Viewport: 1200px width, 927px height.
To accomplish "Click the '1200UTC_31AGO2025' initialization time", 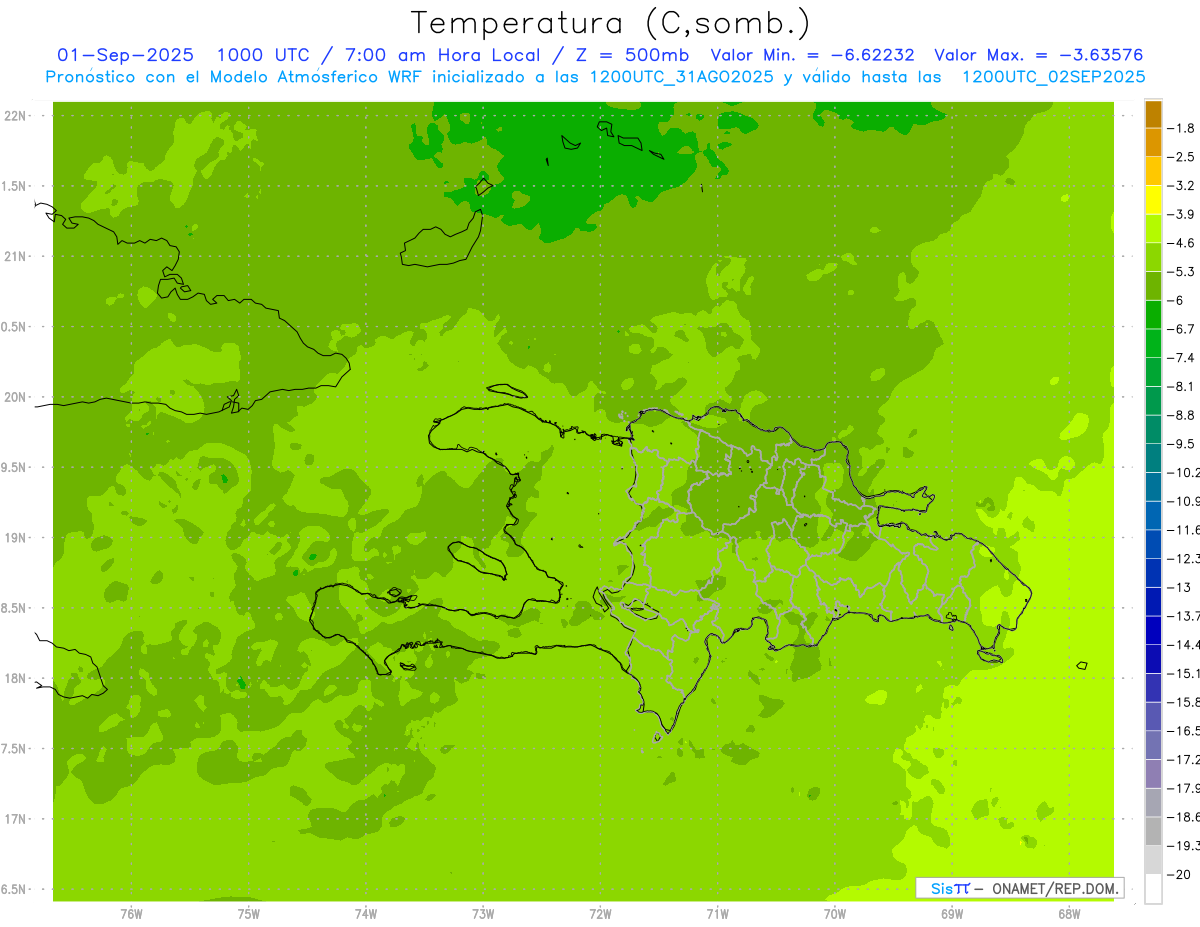I will click(x=683, y=77).
